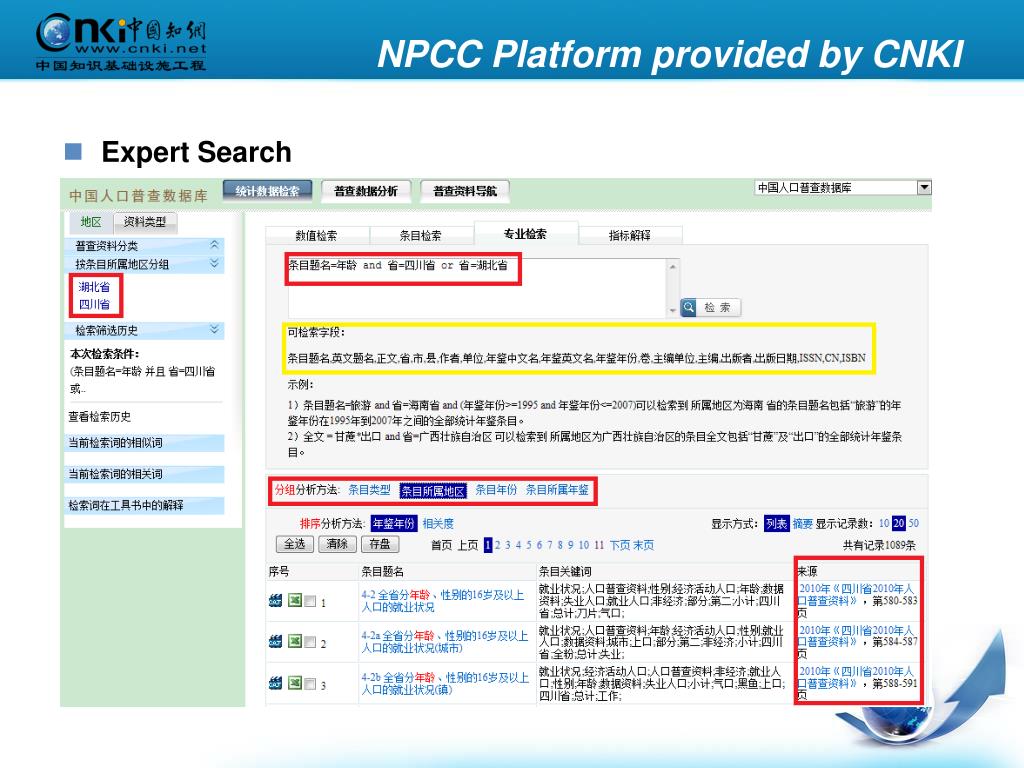Go to 下页 next page
This screenshot has height=768, width=1024.
click(620, 545)
